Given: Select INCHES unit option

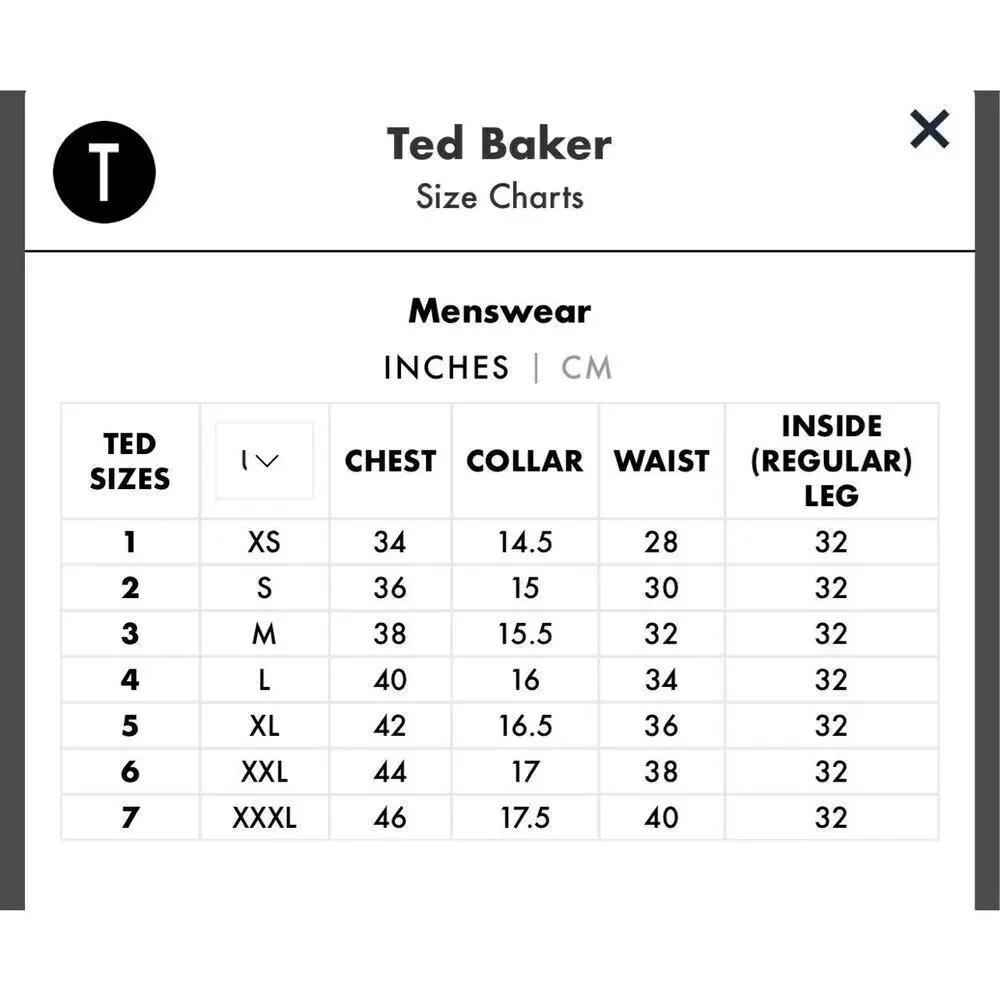Looking at the screenshot, I should tap(446, 367).
